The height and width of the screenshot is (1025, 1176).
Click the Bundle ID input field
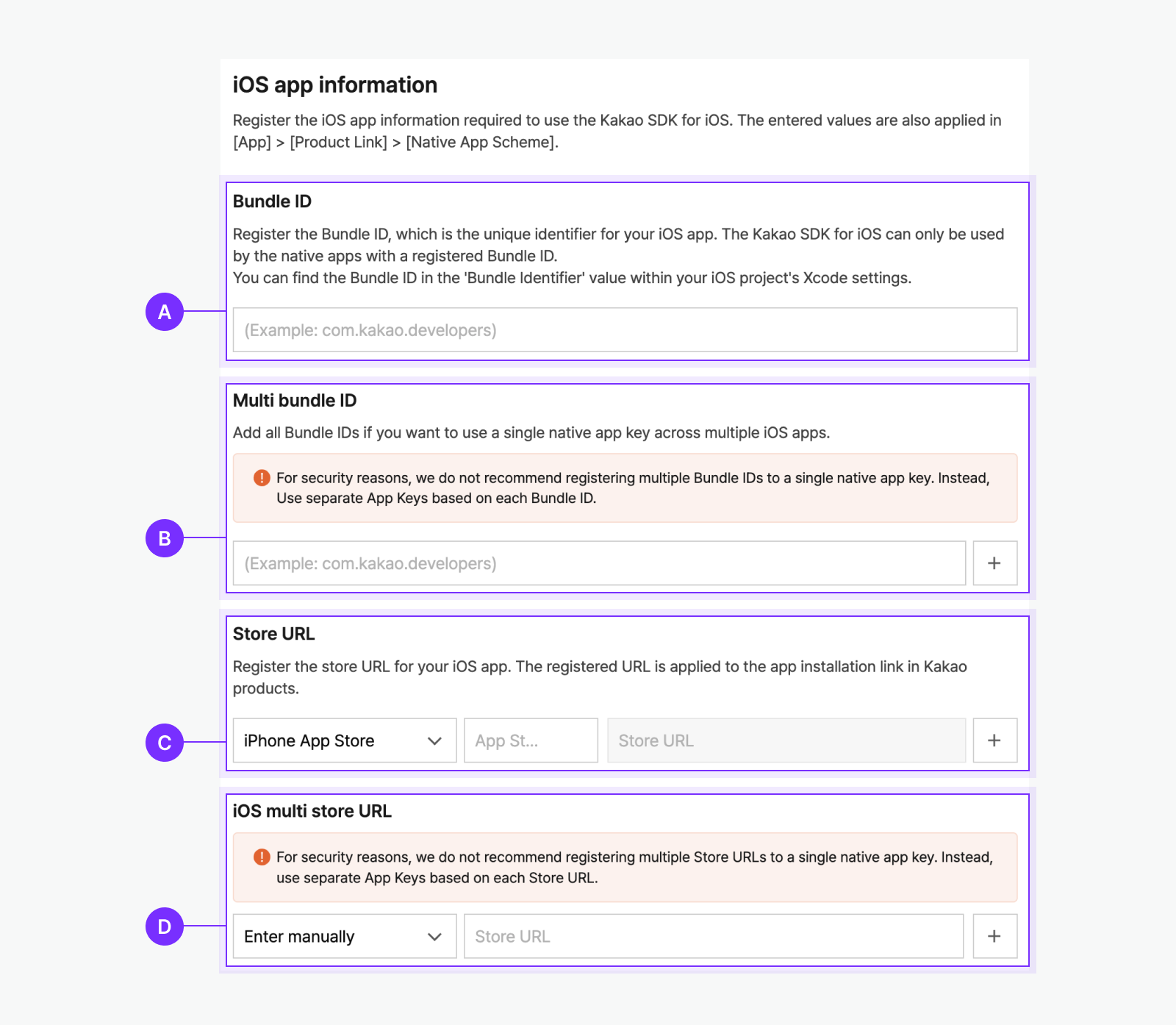point(625,330)
